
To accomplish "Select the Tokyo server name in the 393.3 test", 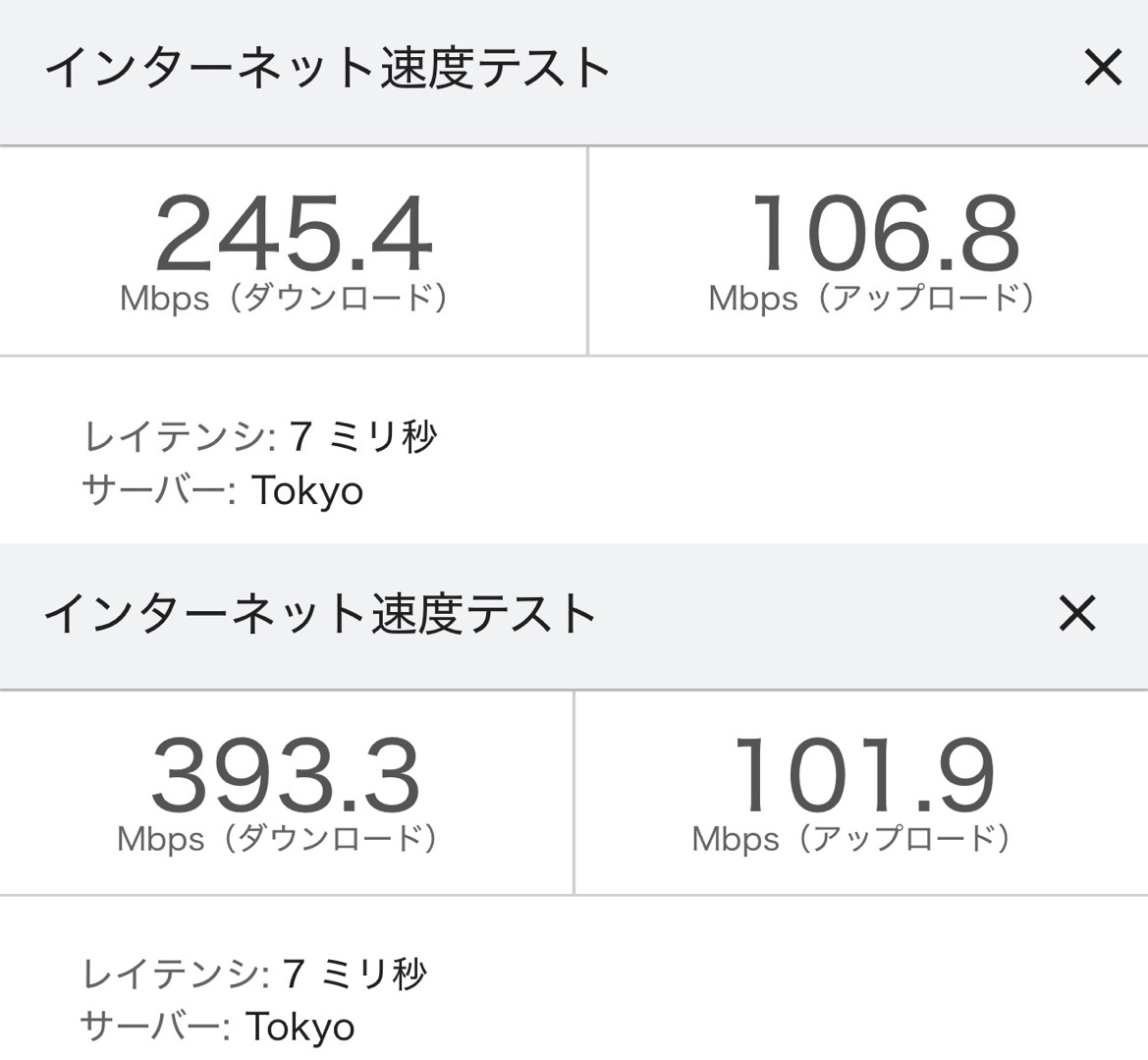I will (x=300, y=1027).
